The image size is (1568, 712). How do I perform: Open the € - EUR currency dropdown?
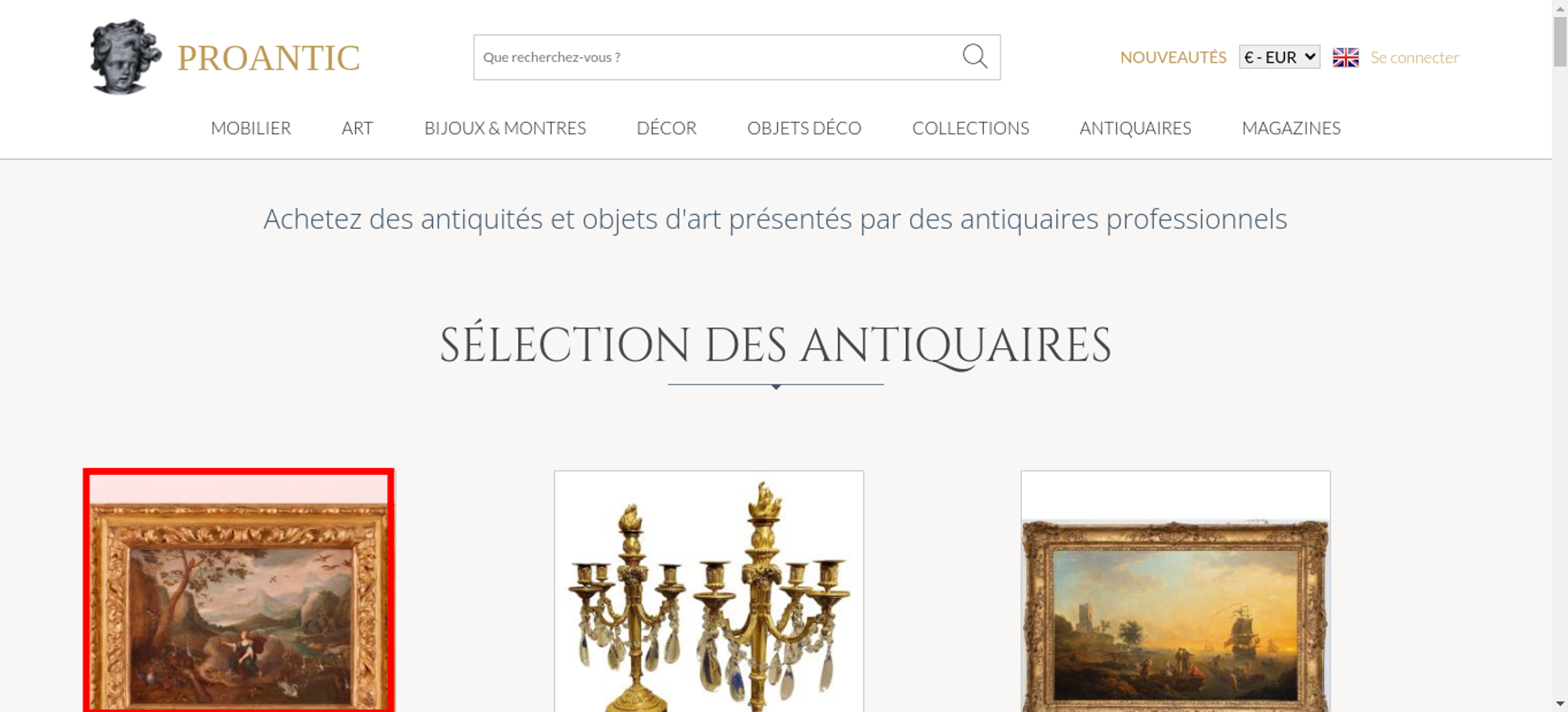pos(1279,57)
